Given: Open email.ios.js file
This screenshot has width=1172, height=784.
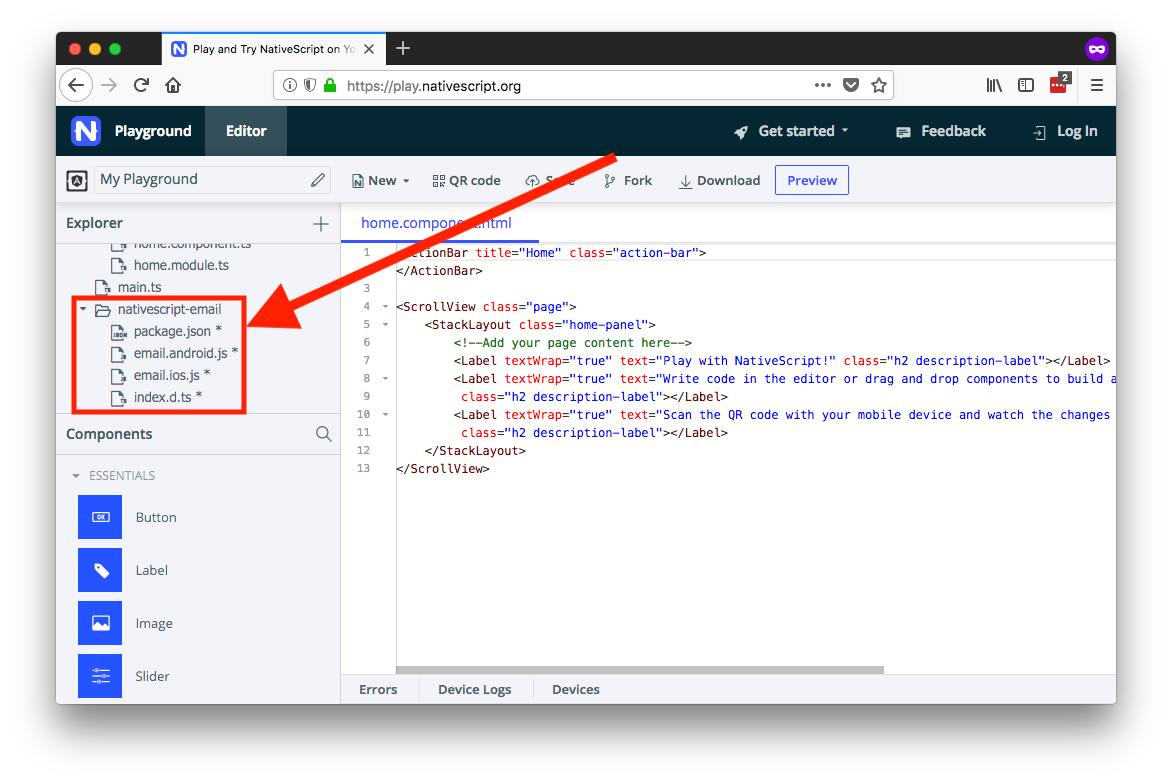Looking at the screenshot, I should tap(166, 374).
